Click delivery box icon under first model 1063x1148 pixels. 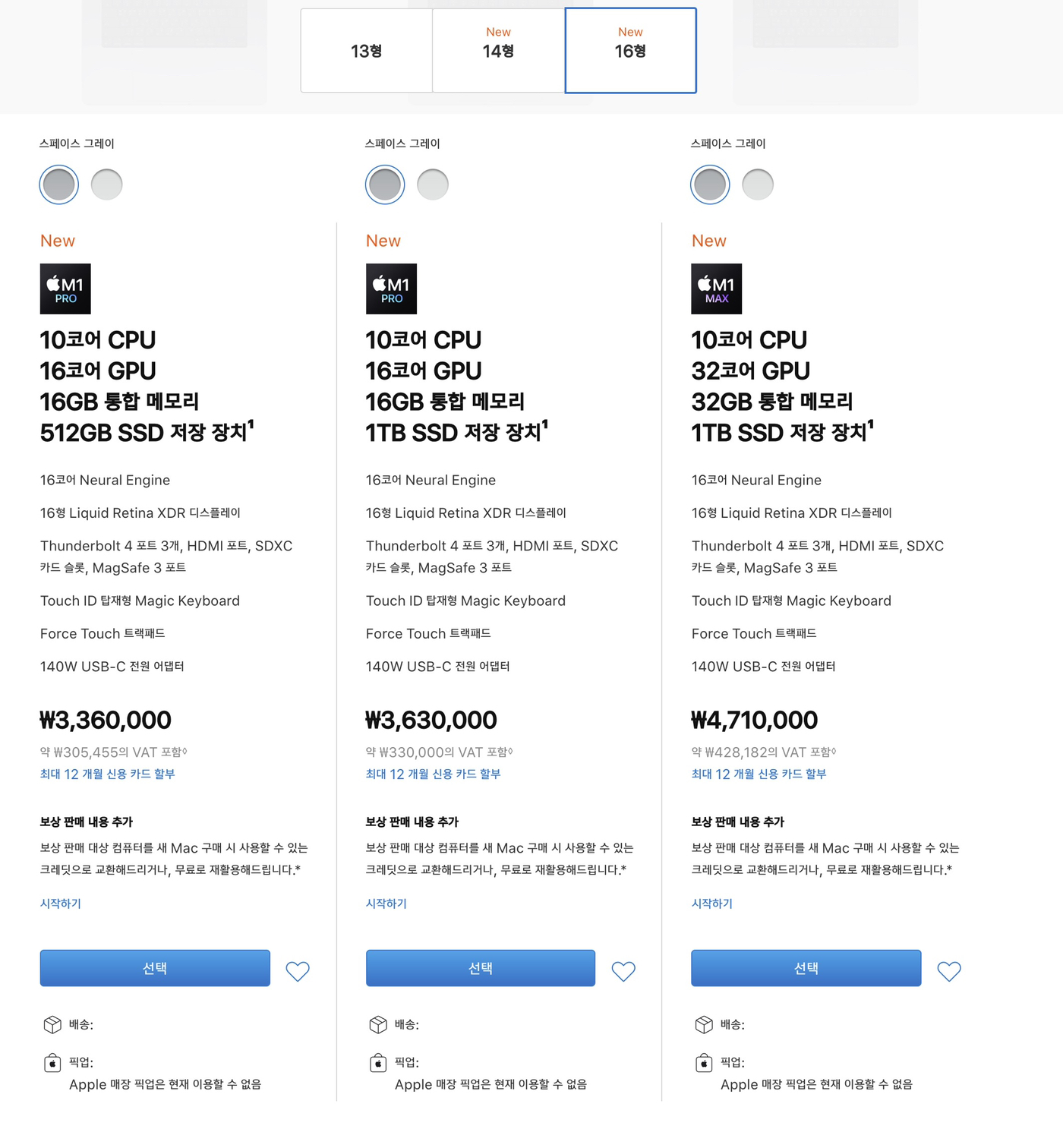click(52, 1025)
